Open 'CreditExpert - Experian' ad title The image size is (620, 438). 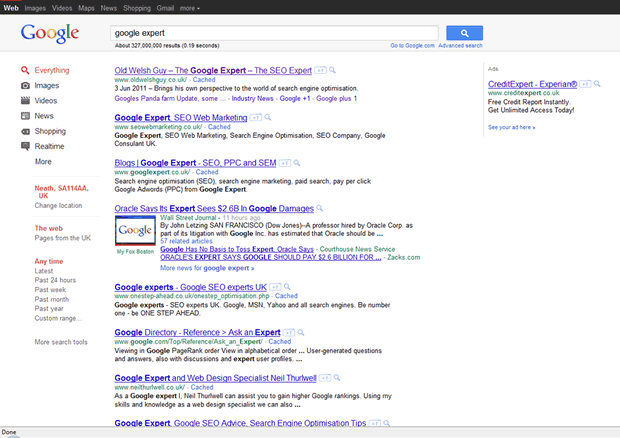[533, 84]
